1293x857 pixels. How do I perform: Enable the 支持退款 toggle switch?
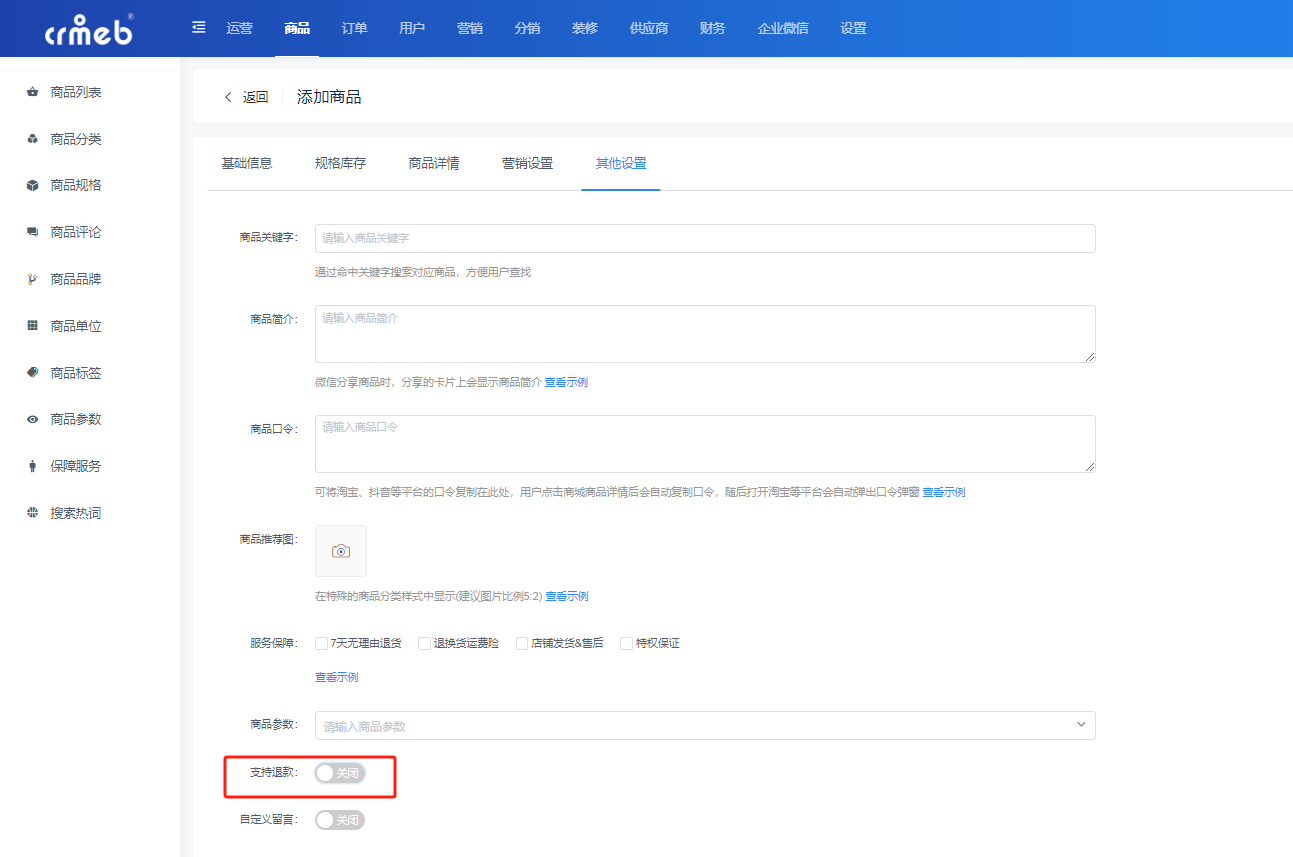click(340, 773)
